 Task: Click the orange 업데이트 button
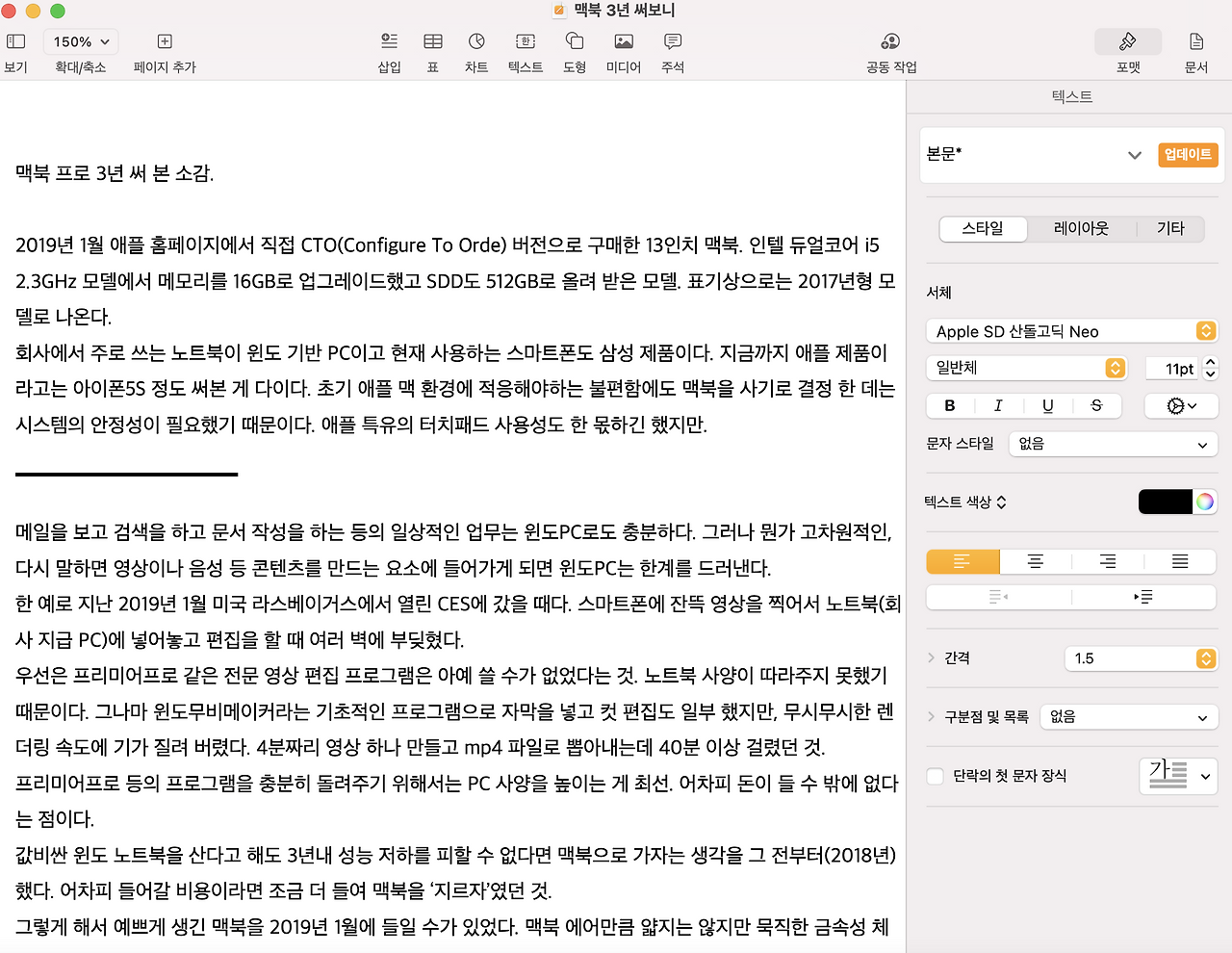tap(1188, 154)
